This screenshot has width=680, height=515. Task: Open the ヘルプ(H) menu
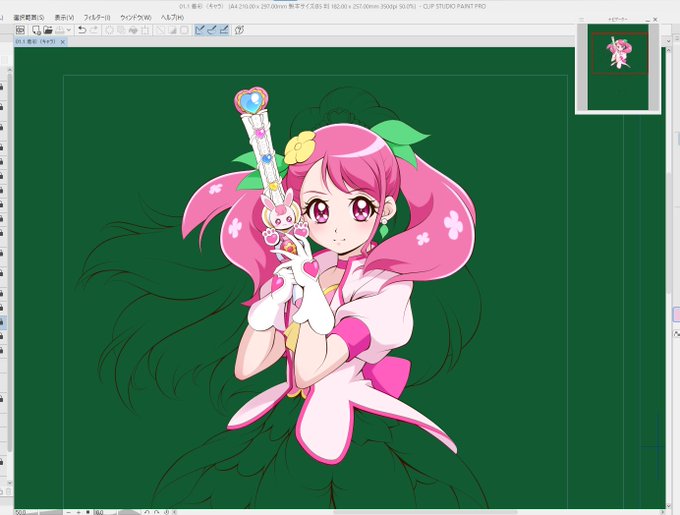[x=172, y=18]
